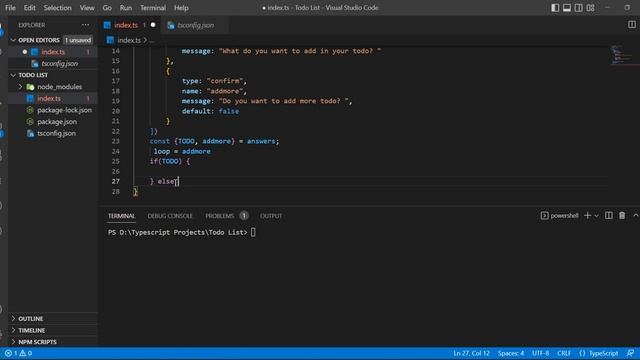This screenshot has width=640, height=360.
Task: Expand the NPM Scripts section
Action: (37, 342)
